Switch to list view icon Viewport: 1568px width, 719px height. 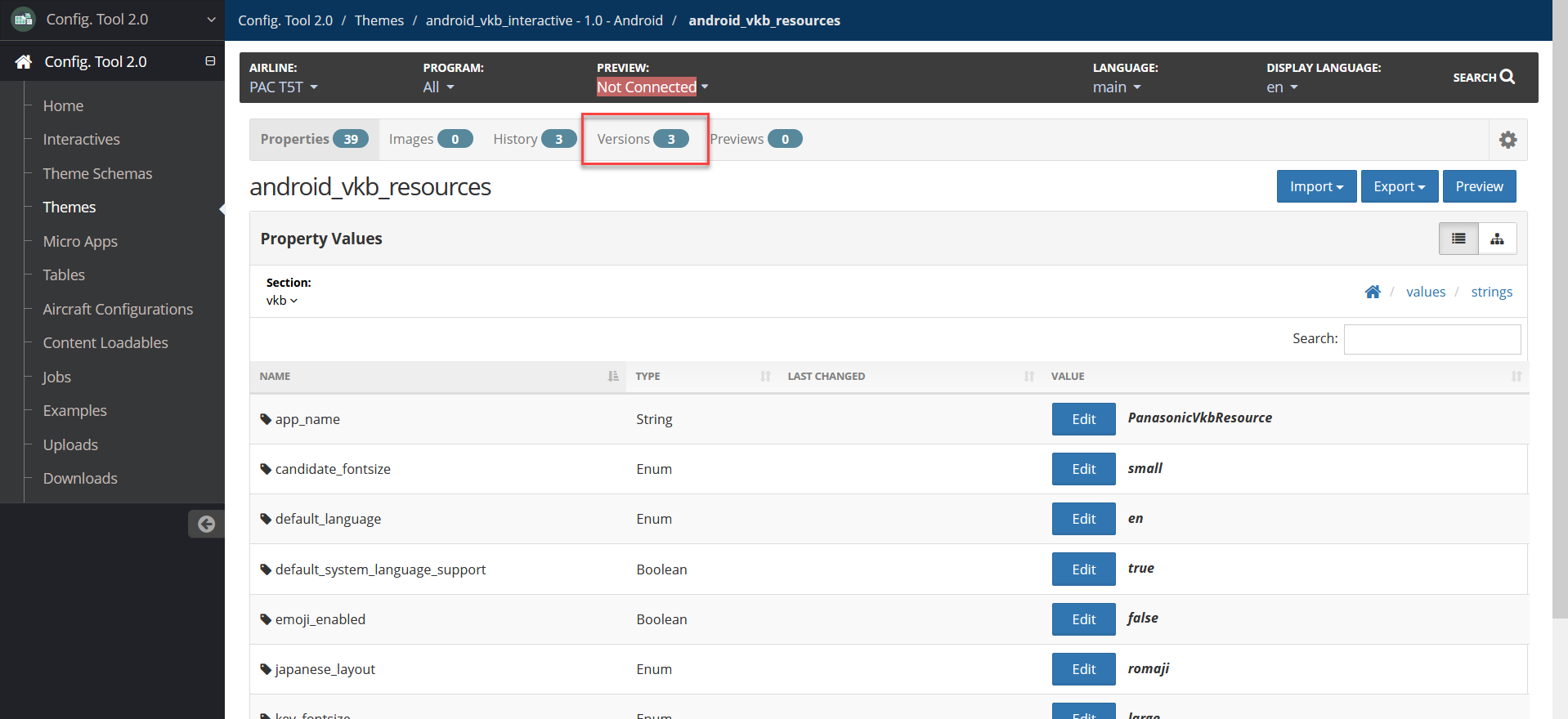[x=1458, y=239]
